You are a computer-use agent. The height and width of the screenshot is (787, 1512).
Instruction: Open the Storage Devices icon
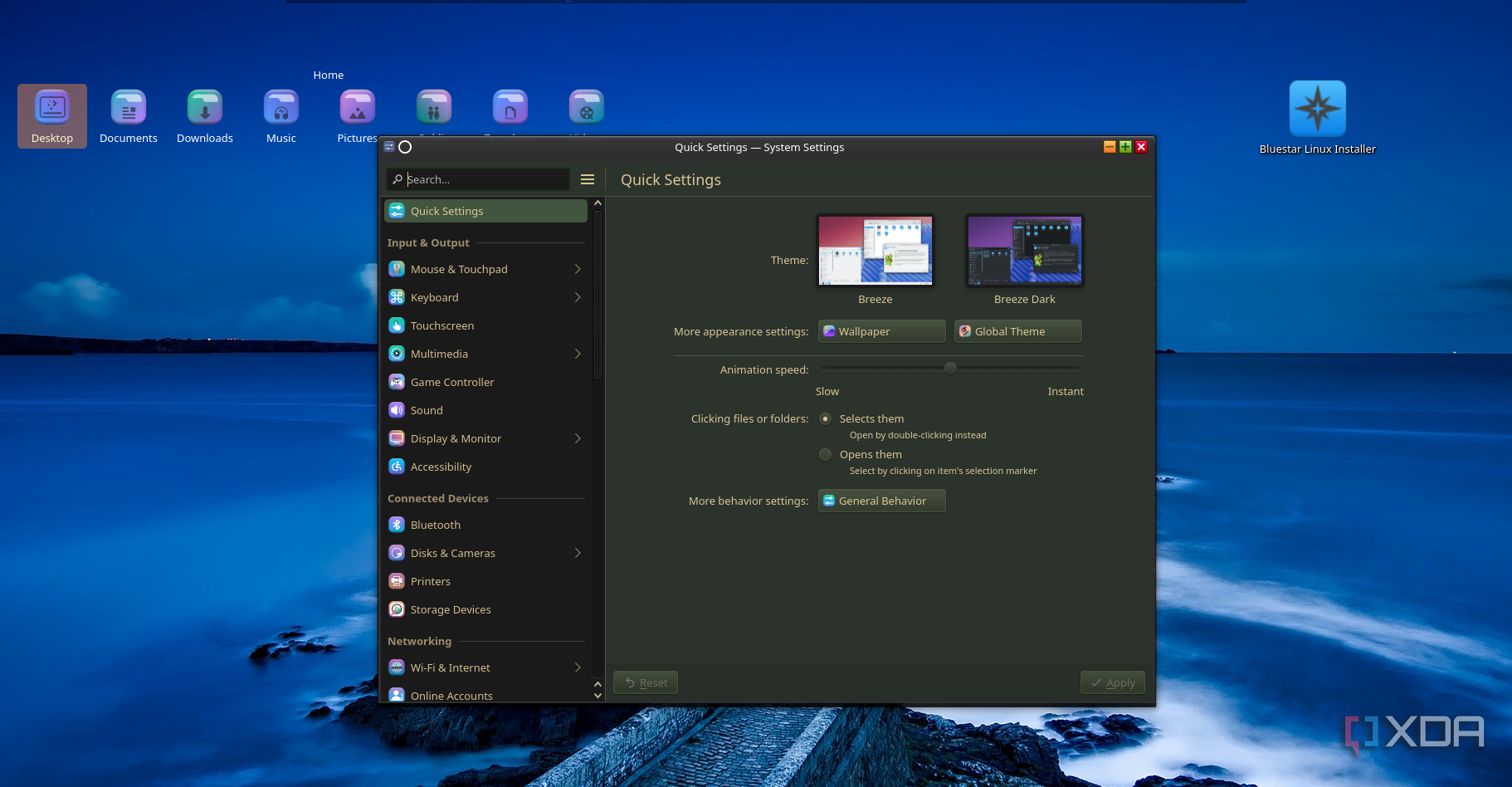pyautogui.click(x=397, y=609)
